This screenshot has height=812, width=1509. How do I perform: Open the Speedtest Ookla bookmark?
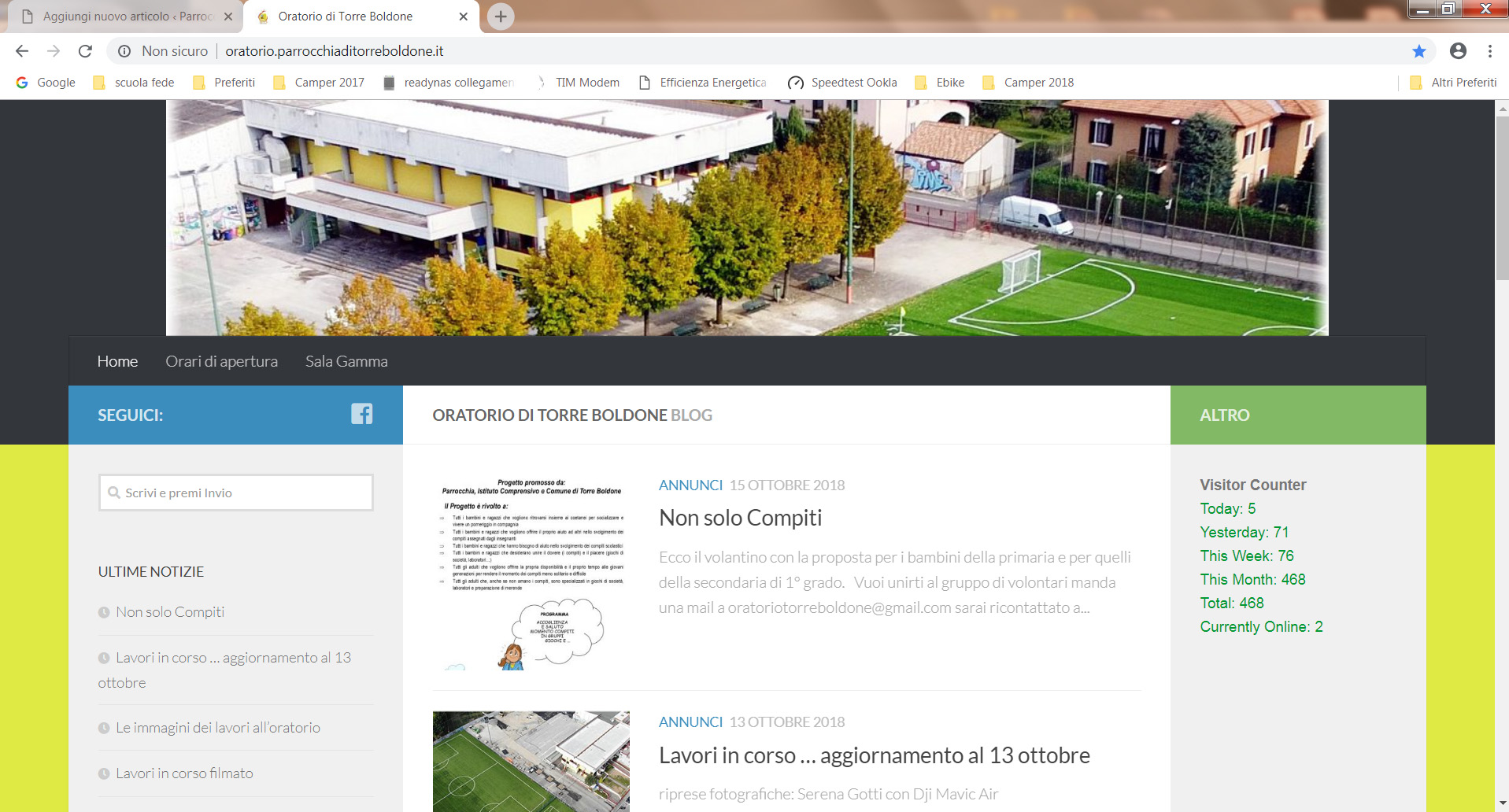tap(843, 83)
